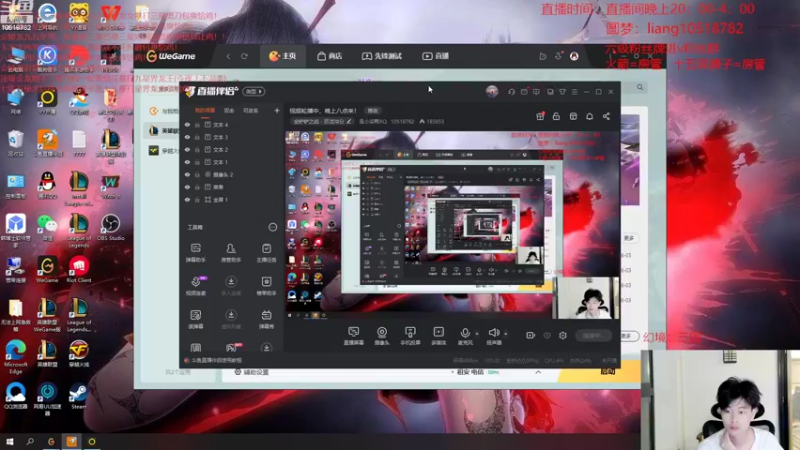
Task: Open the taskbar search icon
Action: pos(30,441)
